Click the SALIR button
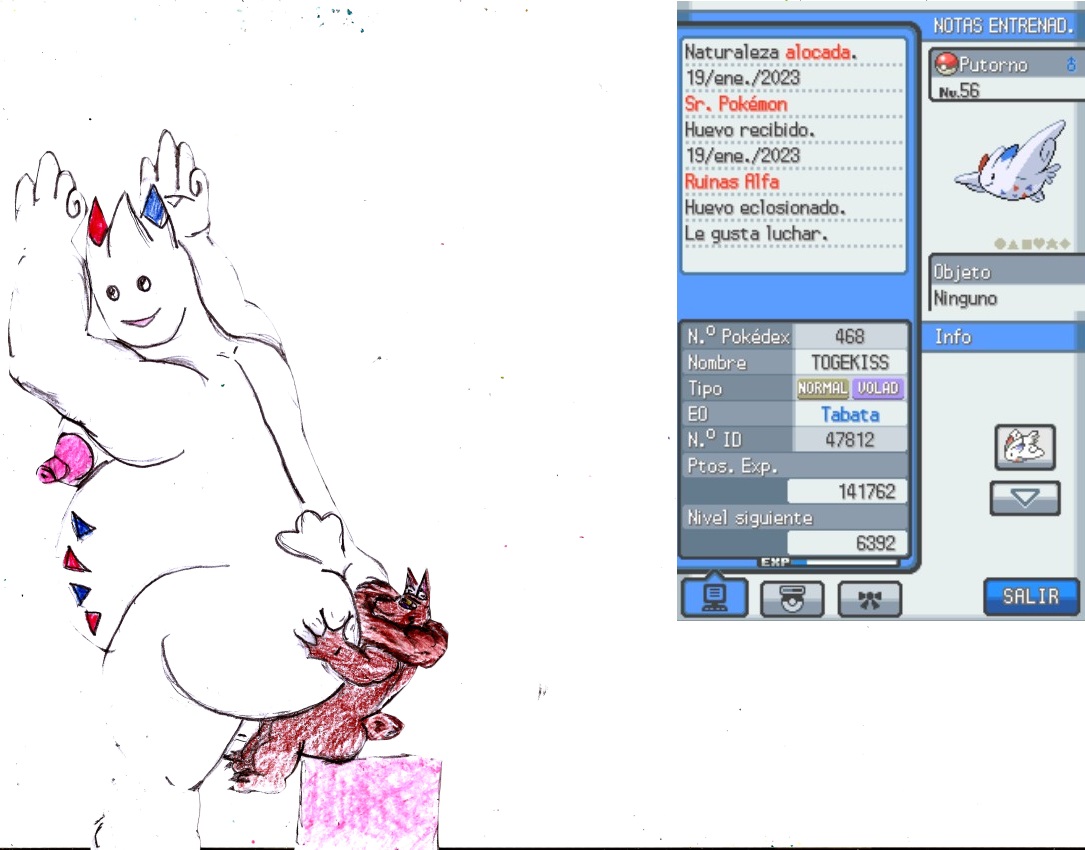1085x850 pixels. click(x=1030, y=597)
